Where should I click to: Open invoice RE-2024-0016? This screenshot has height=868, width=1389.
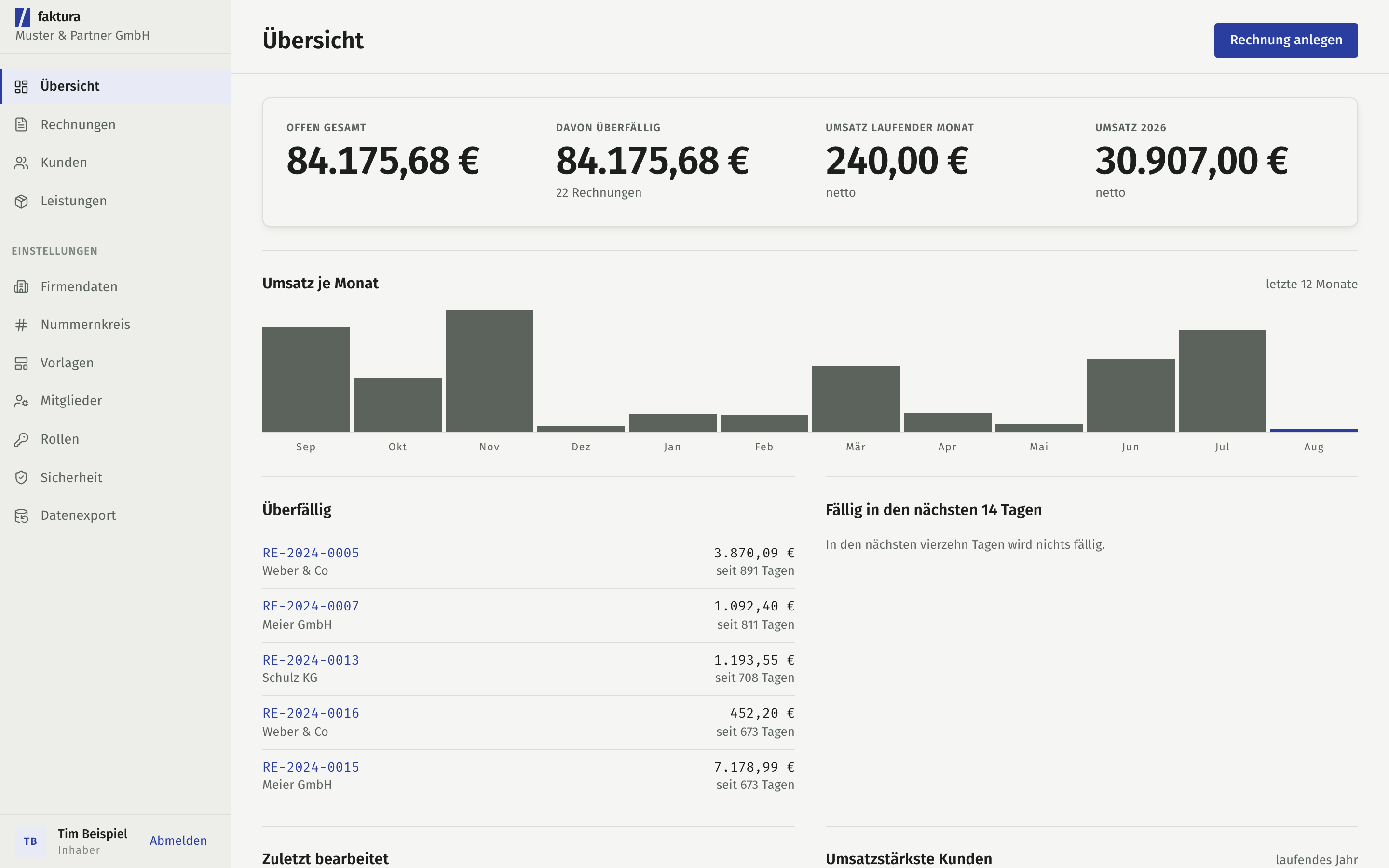click(x=311, y=713)
